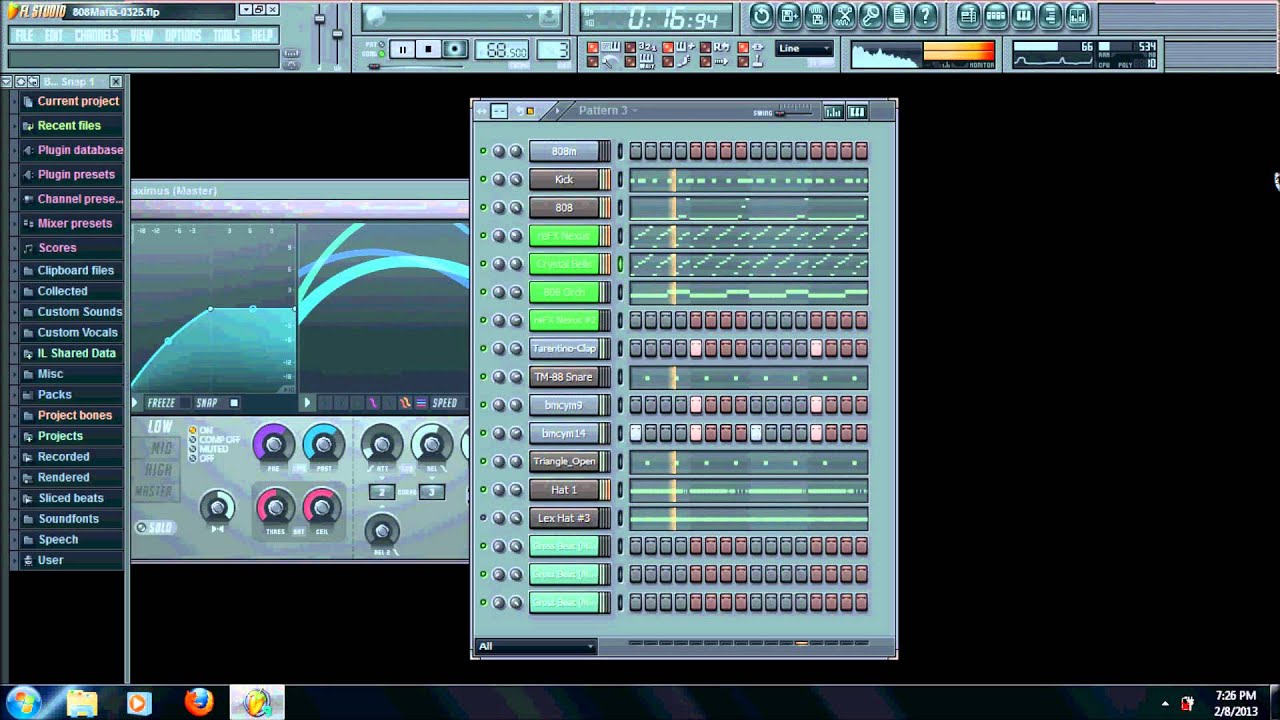Click the undo history toolbar icon

(x=762, y=15)
